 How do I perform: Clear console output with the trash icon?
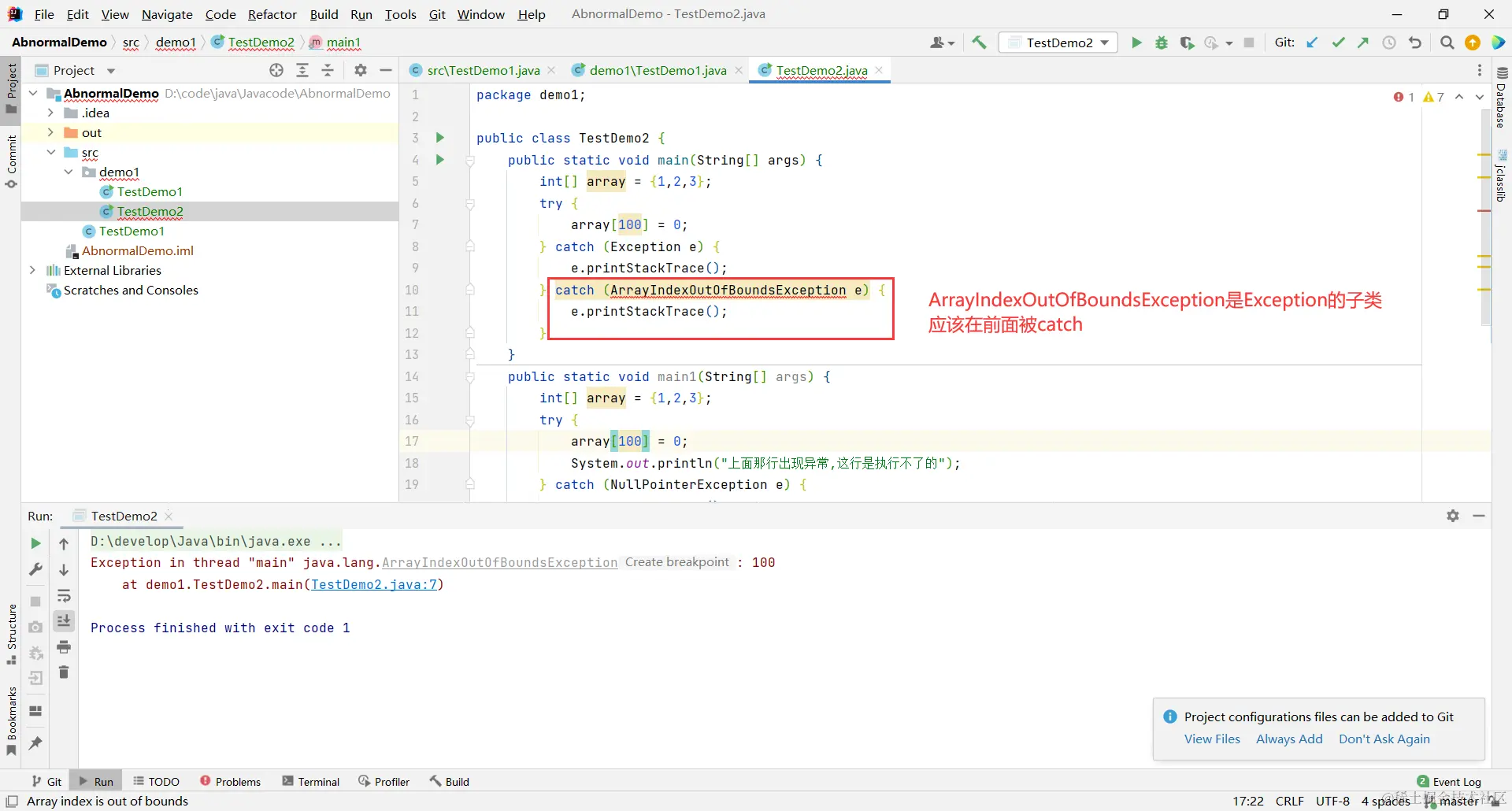tap(64, 672)
